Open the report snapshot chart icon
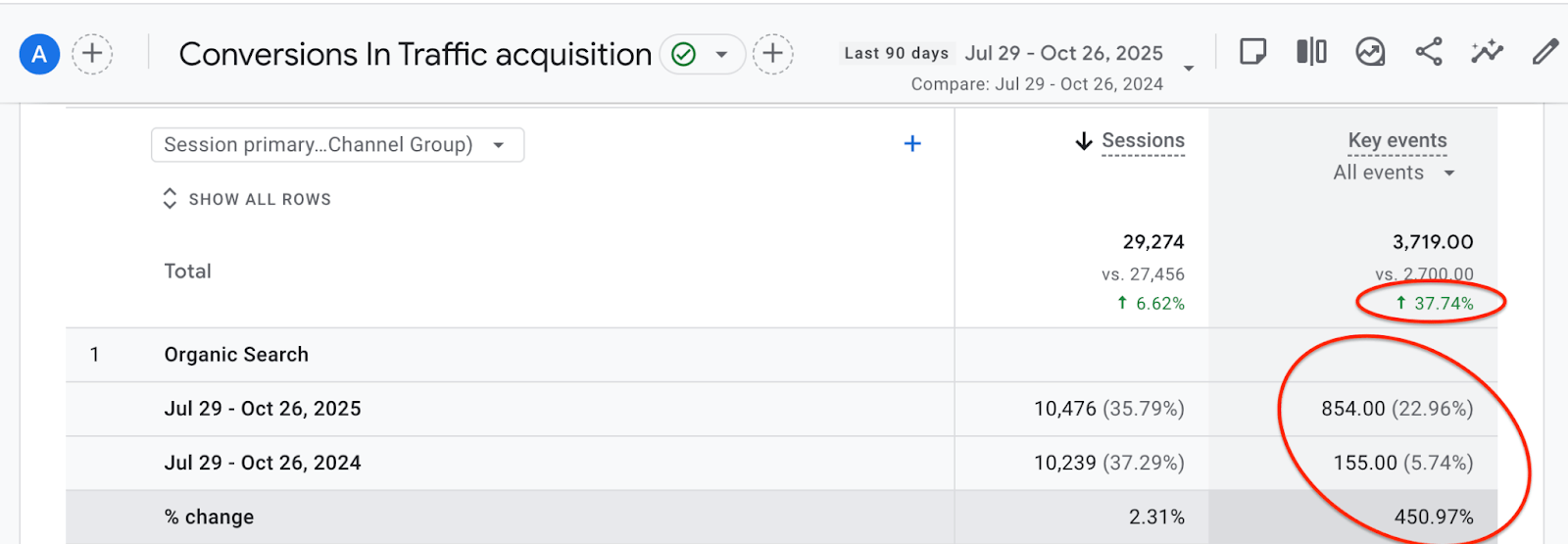The image size is (1568, 544). pos(1370,52)
